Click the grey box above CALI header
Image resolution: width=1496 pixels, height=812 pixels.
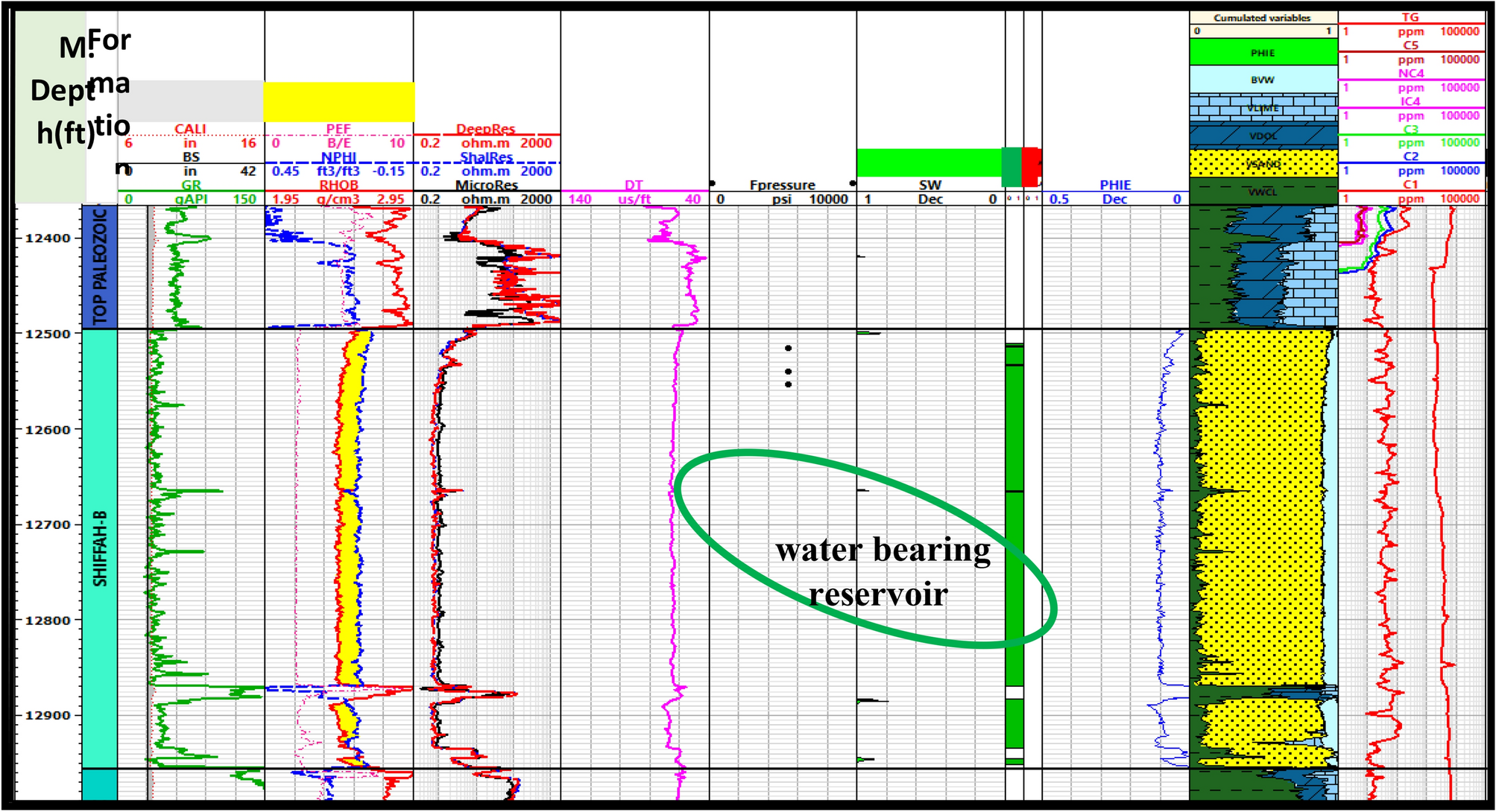point(191,102)
